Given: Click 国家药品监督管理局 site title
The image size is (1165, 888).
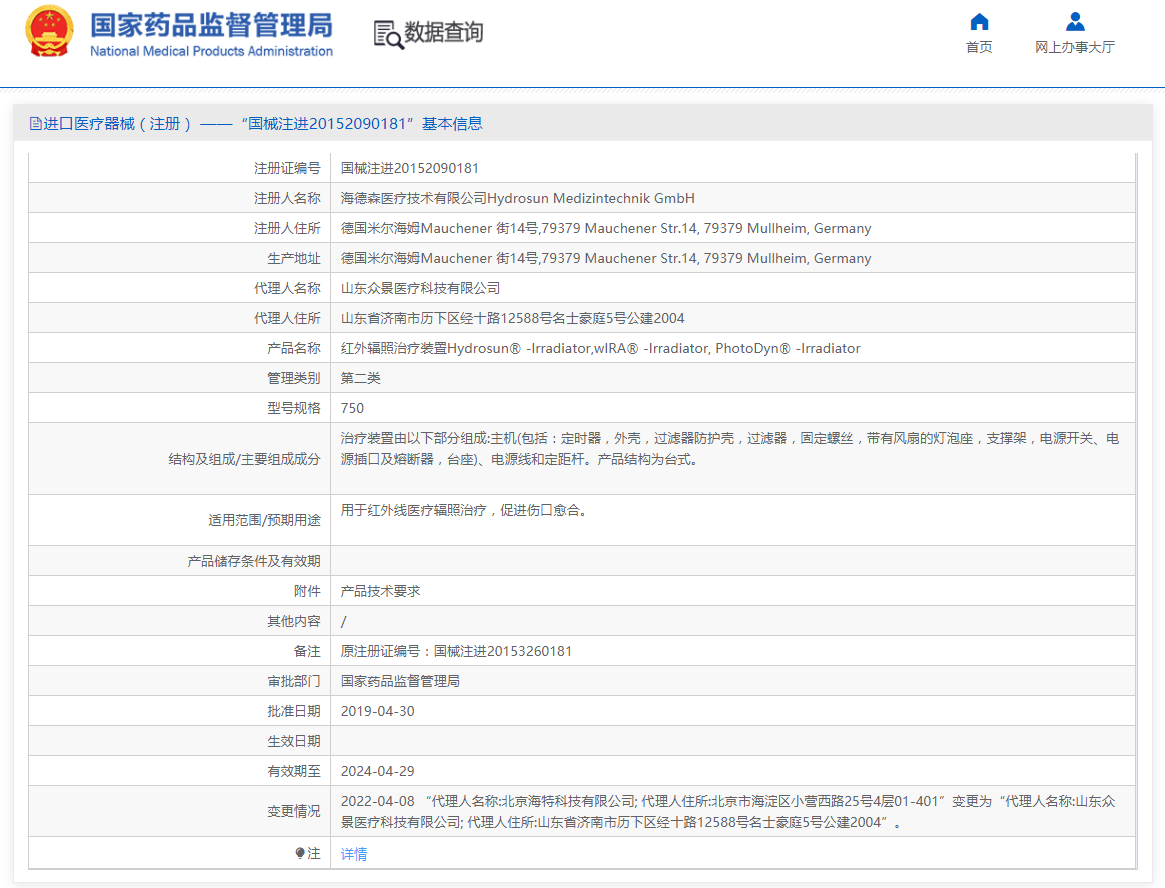Looking at the screenshot, I should pyautogui.click(x=211, y=25).
